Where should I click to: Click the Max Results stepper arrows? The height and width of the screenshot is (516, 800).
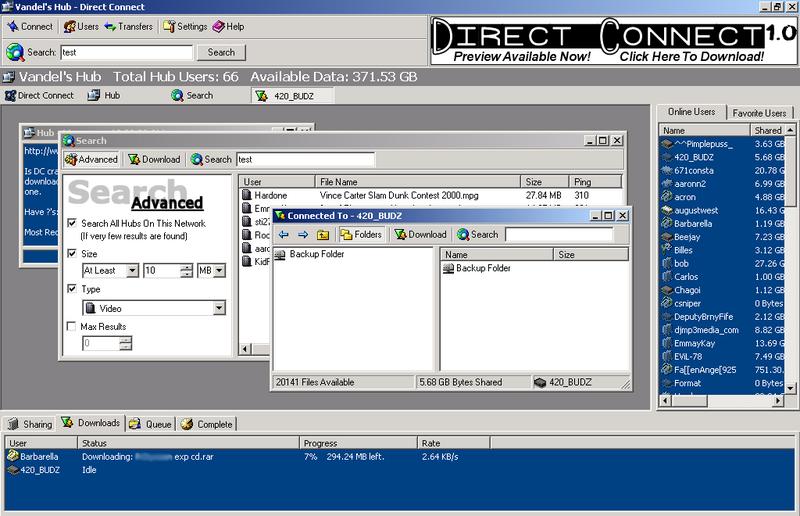(126, 343)
